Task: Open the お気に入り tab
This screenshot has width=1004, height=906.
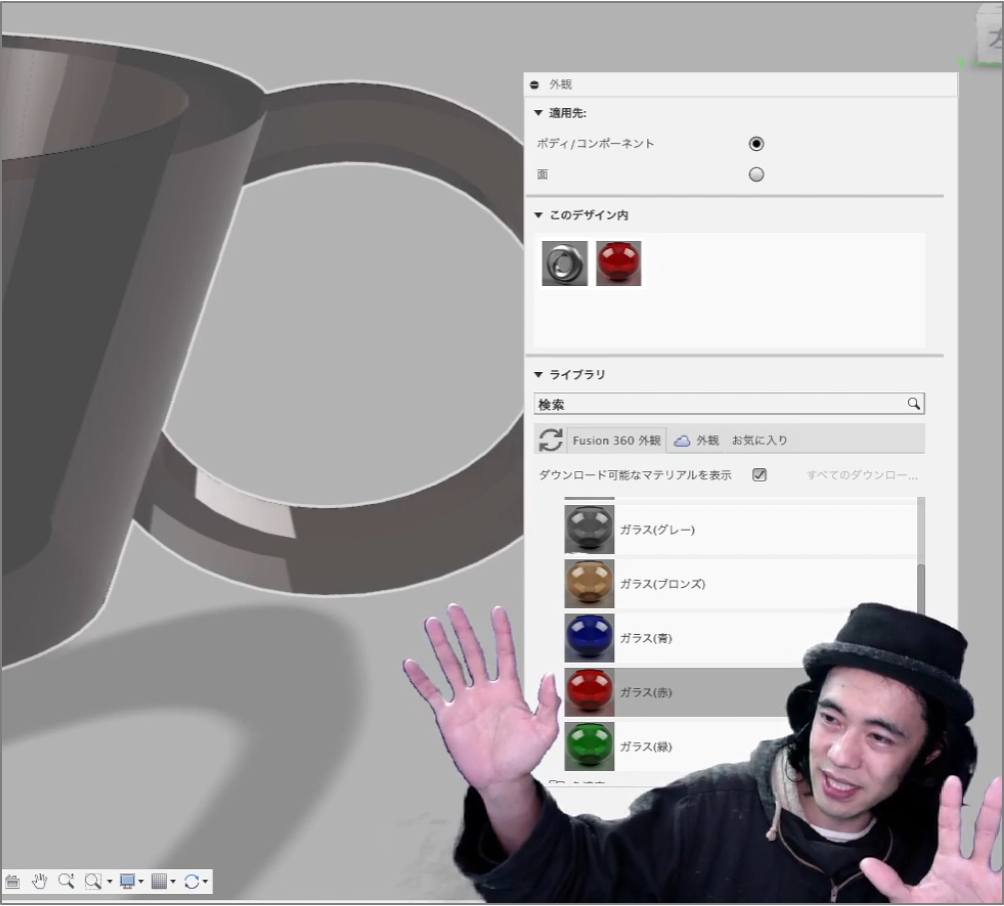Action: [759, 440]
